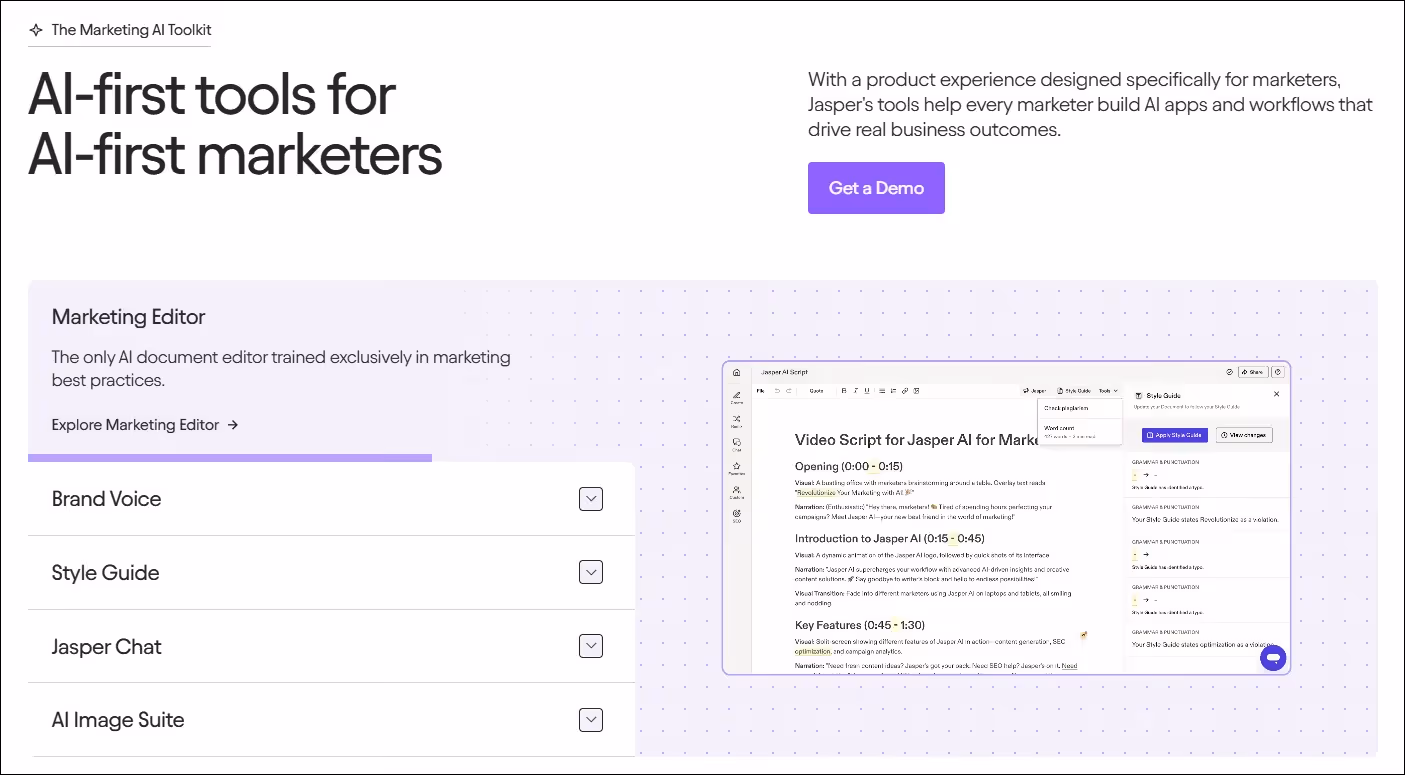Screen dimensions: 1405x775
Task: Toggle underline formatting in the toolbar
Action: point(867,391)
